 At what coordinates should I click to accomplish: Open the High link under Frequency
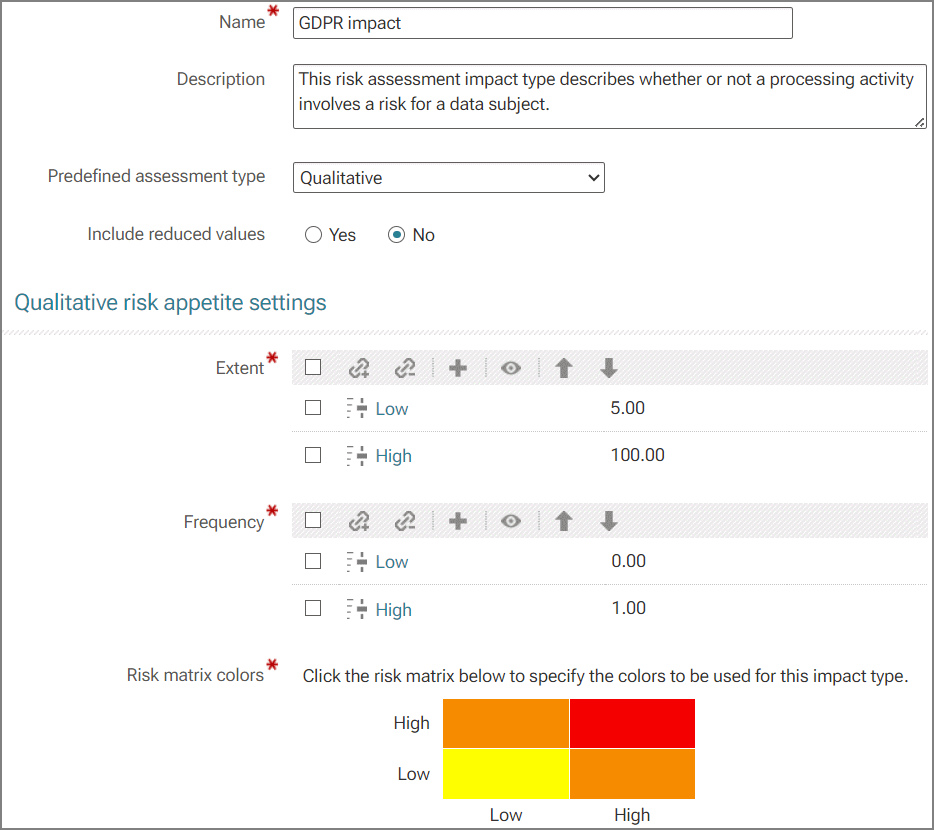tap(393, 610)
